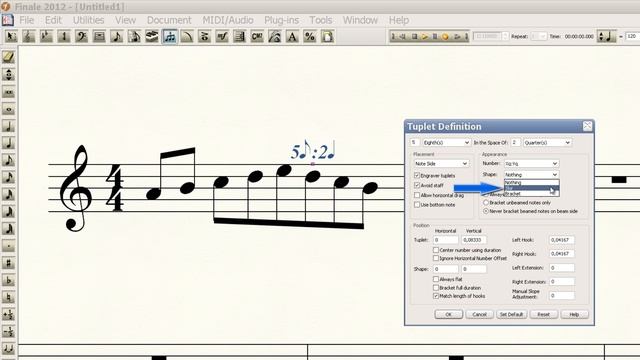Toggle Match length of hooks checkbox
640x360 pixels.
pyautogui.click(x=436, y=296)
